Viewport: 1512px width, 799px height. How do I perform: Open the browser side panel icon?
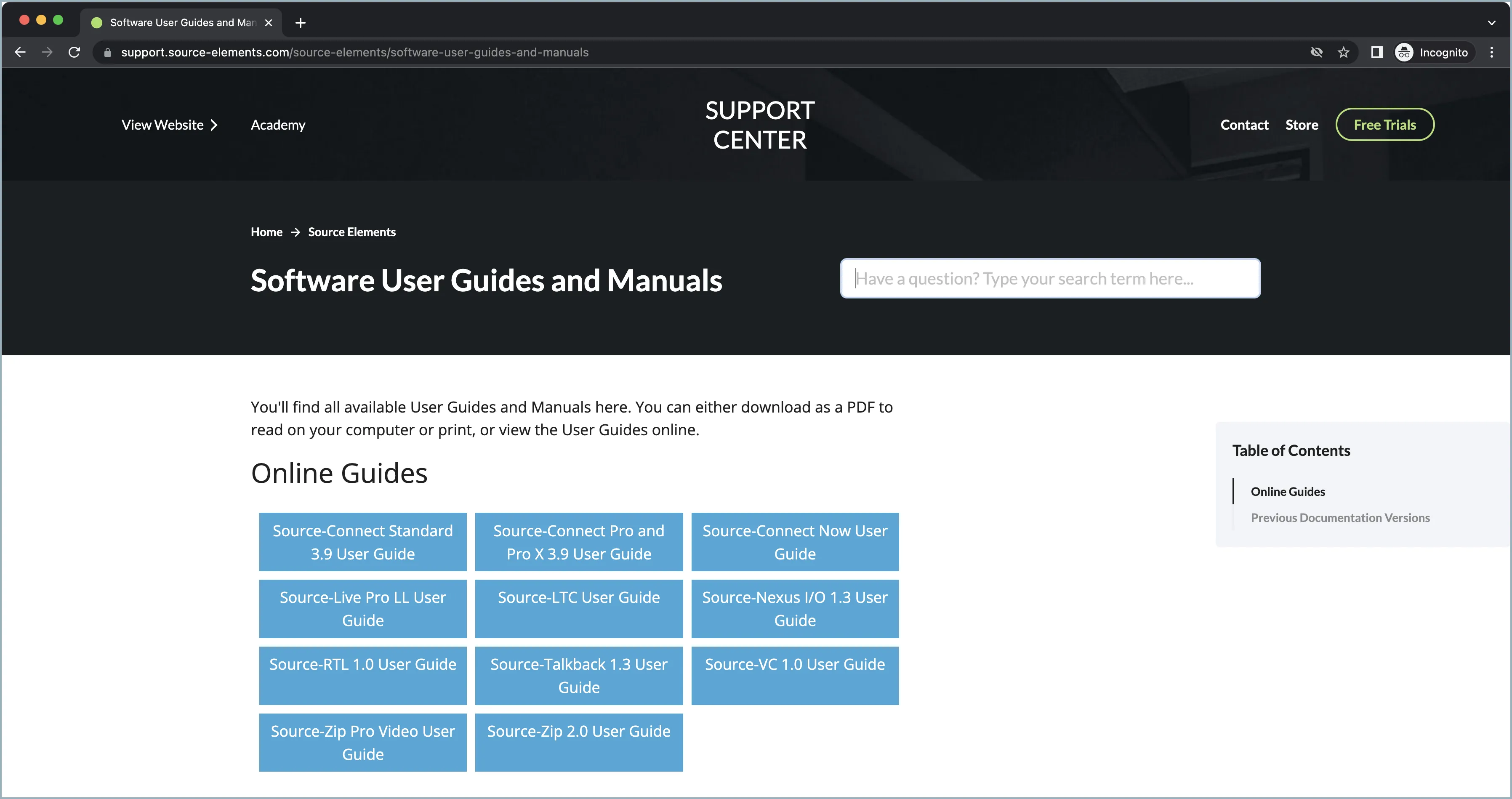tap(1377, 52)
